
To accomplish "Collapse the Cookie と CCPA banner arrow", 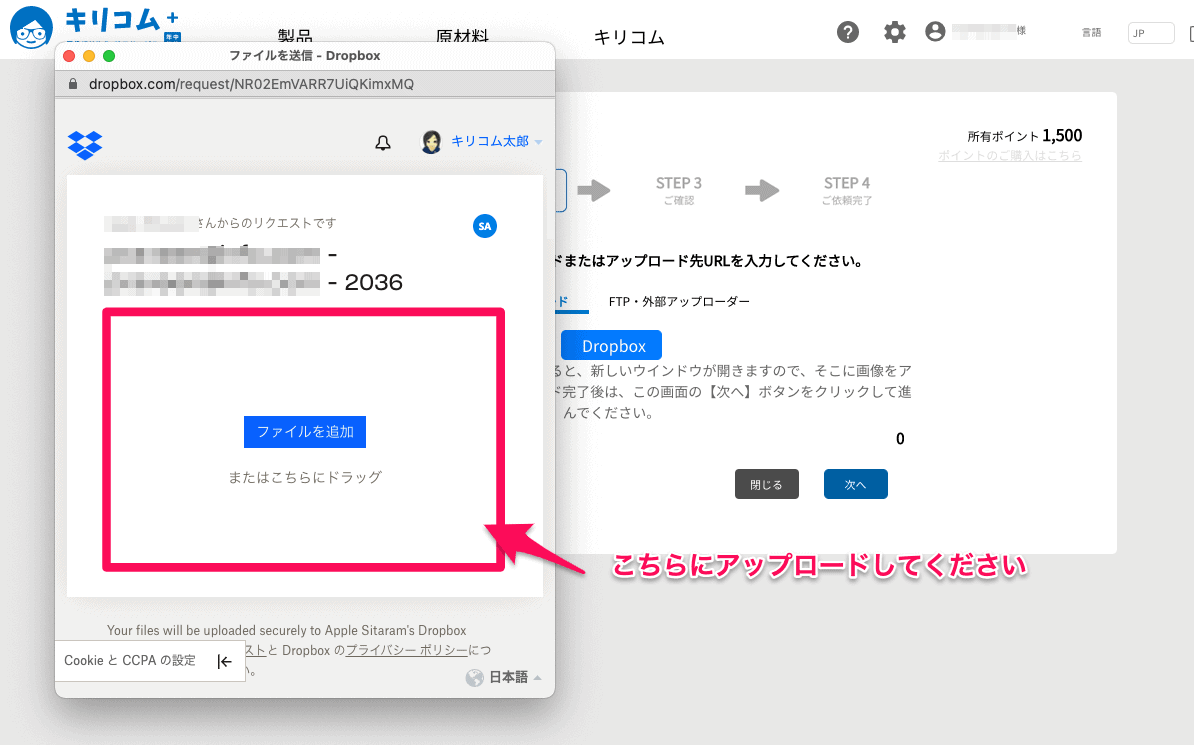I will 224,661.
